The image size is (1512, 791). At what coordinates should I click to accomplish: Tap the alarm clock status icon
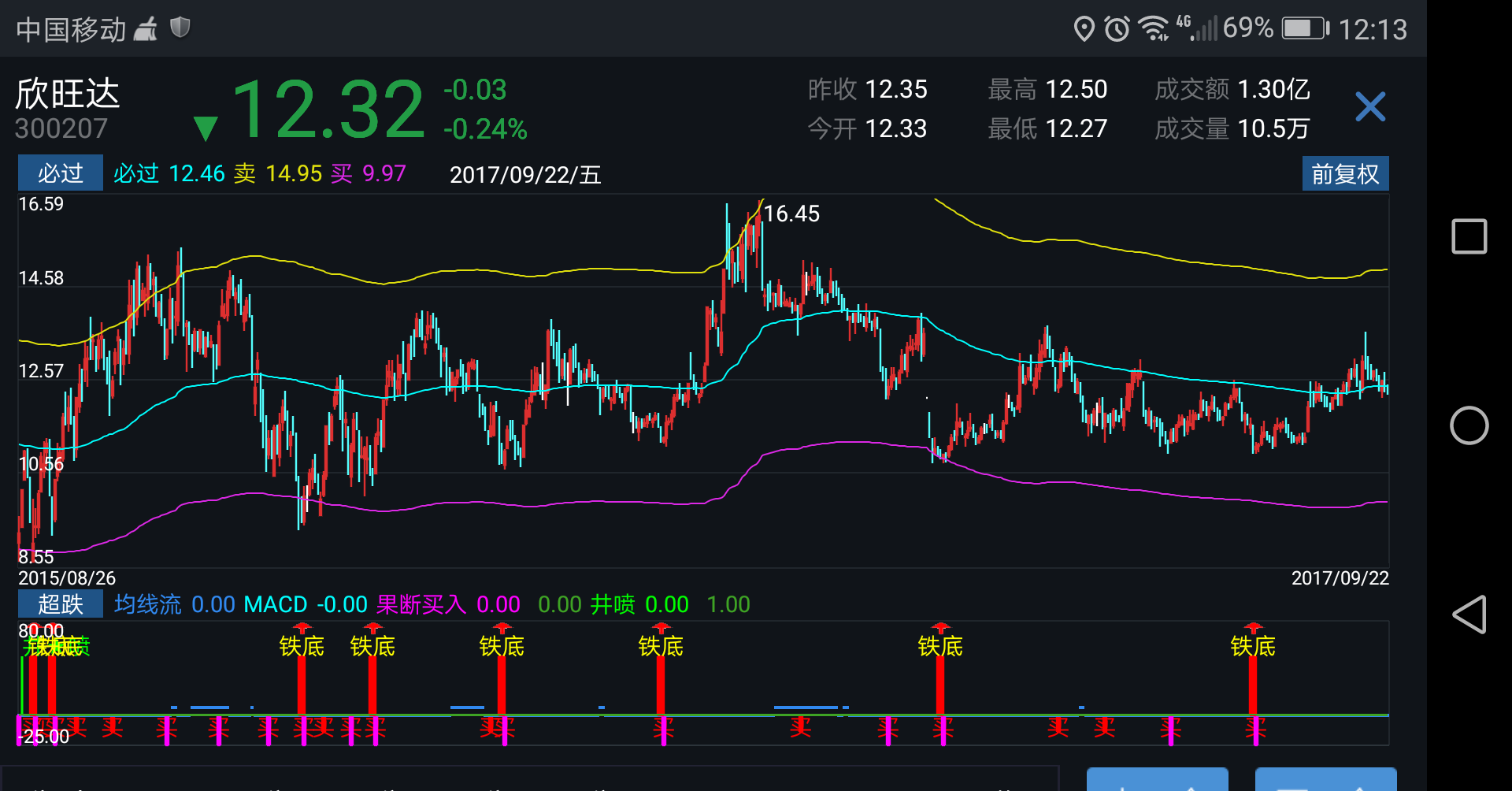[x=1117, y=29]
